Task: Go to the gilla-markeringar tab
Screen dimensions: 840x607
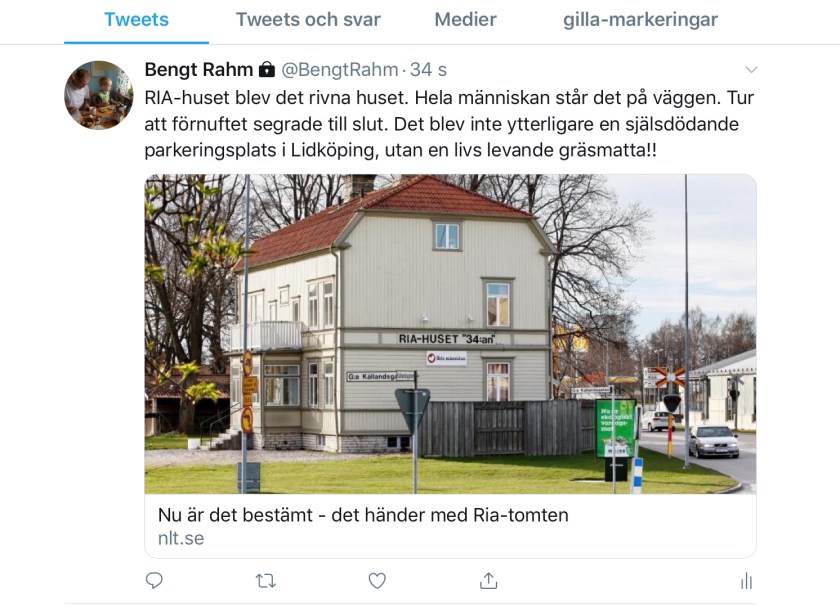Action: tap(640, 20)
